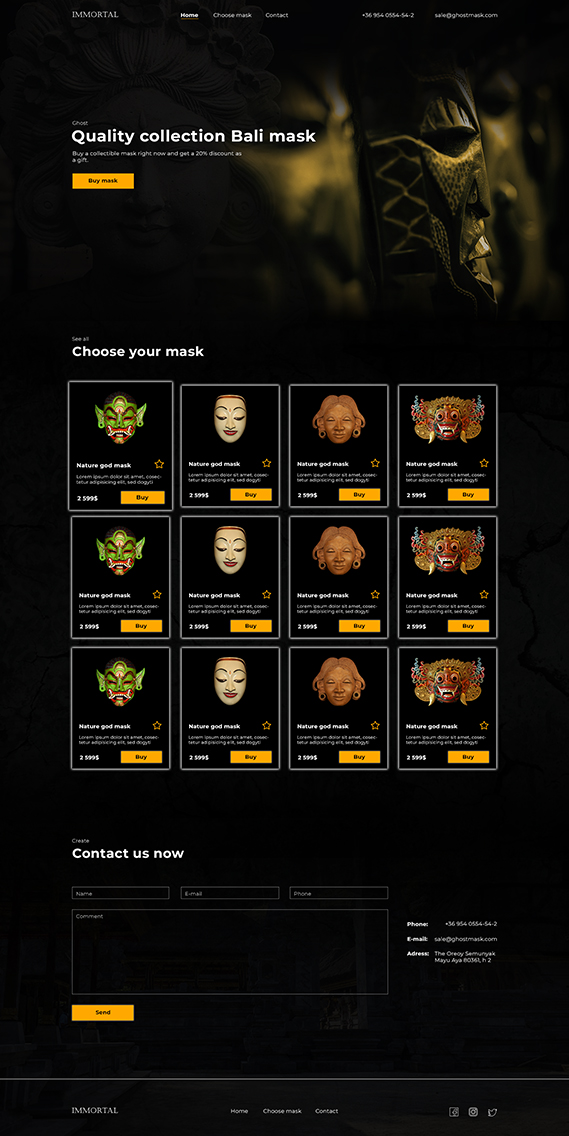Viewport: 569px width, 1136px height.
Task: Toggle favorite star on middle-row white mask
Action: pyautogui.click(x=267, y=594)
